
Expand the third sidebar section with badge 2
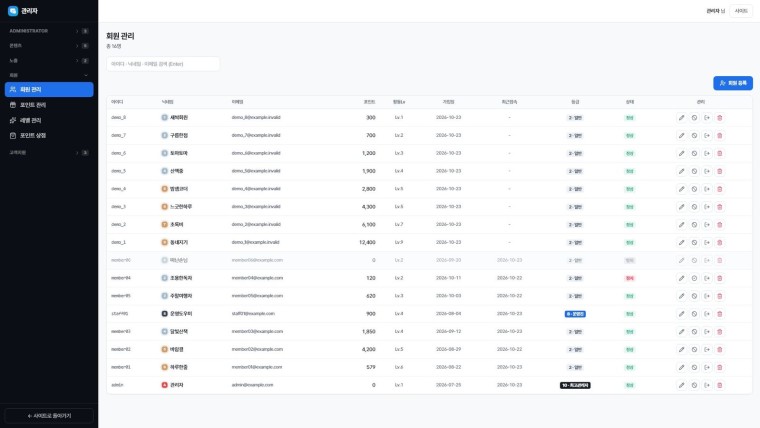click(48, 61)
